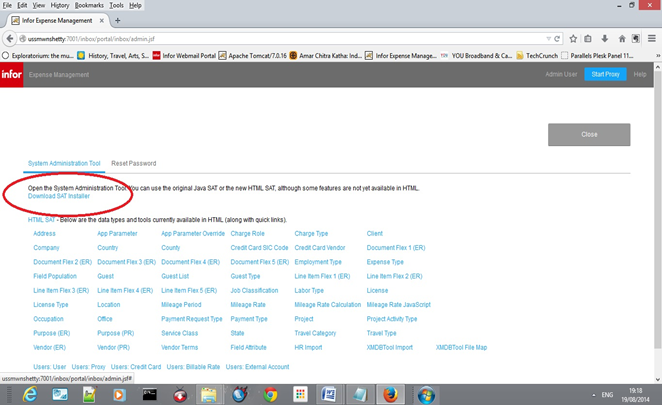Launch Google Chrome from the taskbar
This screenshot has width=662, height=407.
pyautogui.click(x=269, y=395)
